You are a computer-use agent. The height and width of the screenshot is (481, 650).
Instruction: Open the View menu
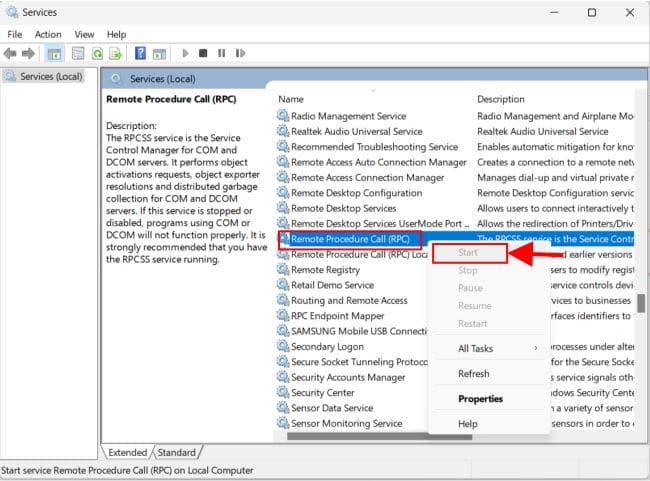click(84, 34)
